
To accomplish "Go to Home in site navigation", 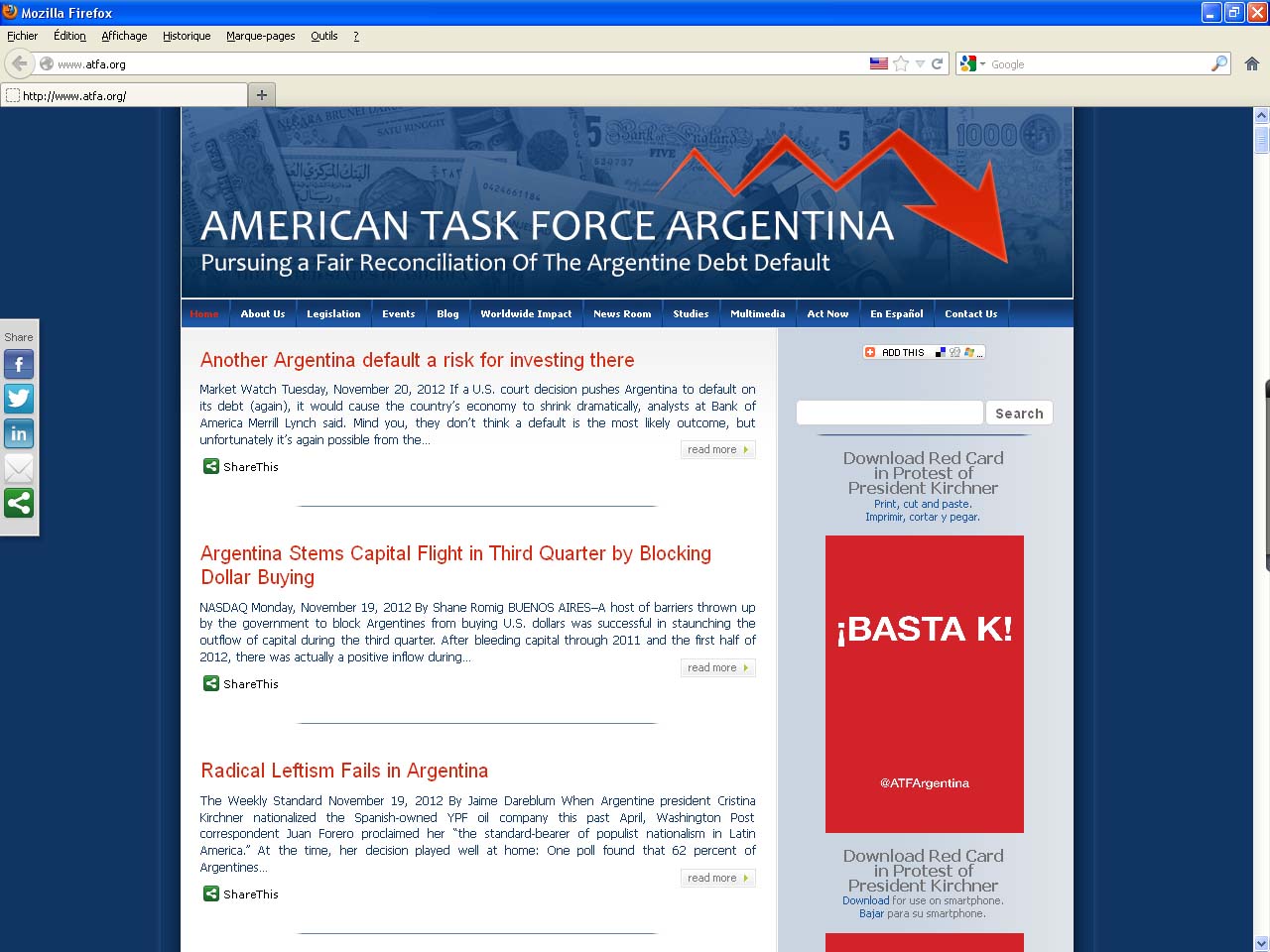I will point(204,313).
